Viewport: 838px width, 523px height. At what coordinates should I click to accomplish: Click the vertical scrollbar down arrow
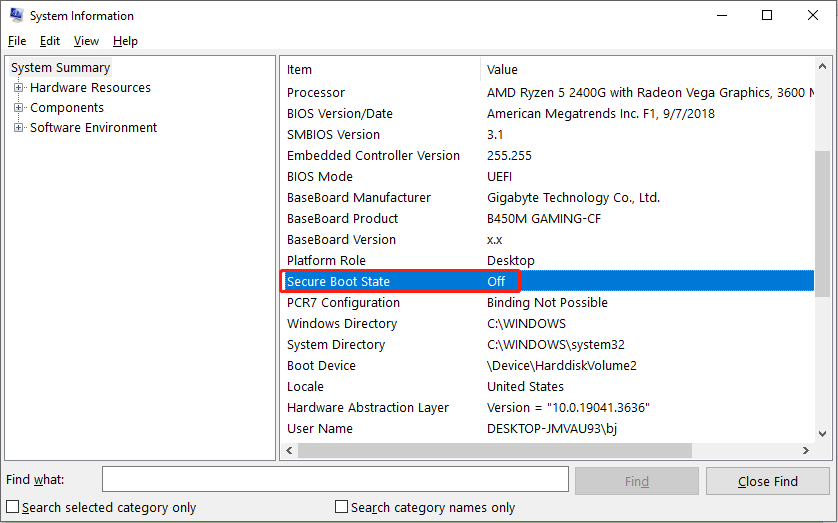coord(822,432)
